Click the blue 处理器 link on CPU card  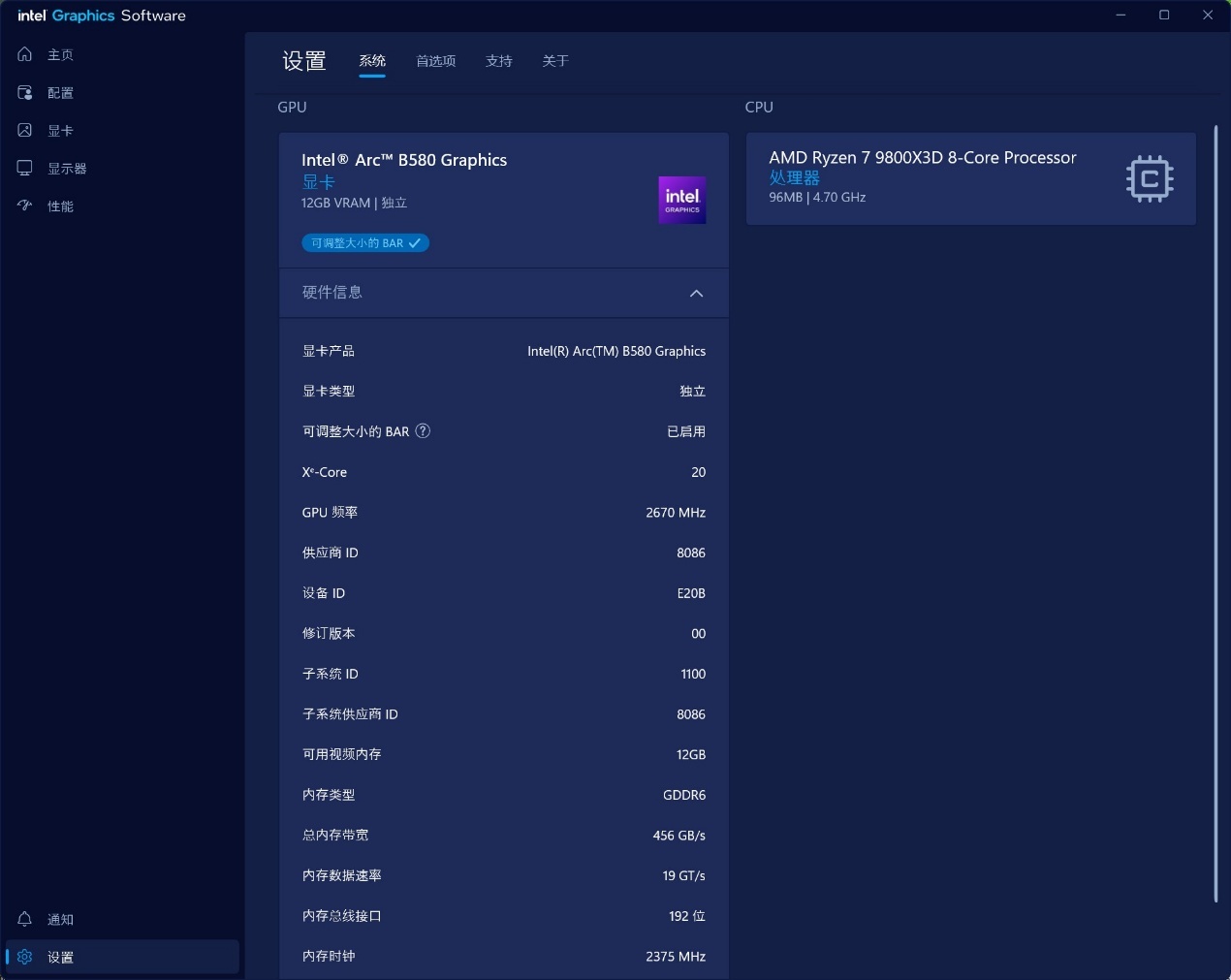[795, 177]
